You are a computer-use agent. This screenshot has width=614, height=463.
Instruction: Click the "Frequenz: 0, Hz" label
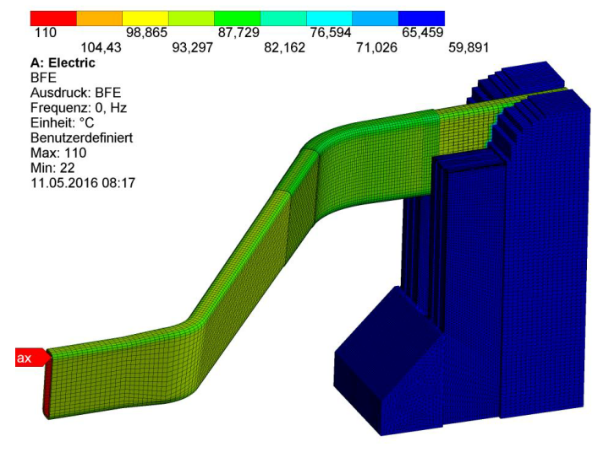78,107
